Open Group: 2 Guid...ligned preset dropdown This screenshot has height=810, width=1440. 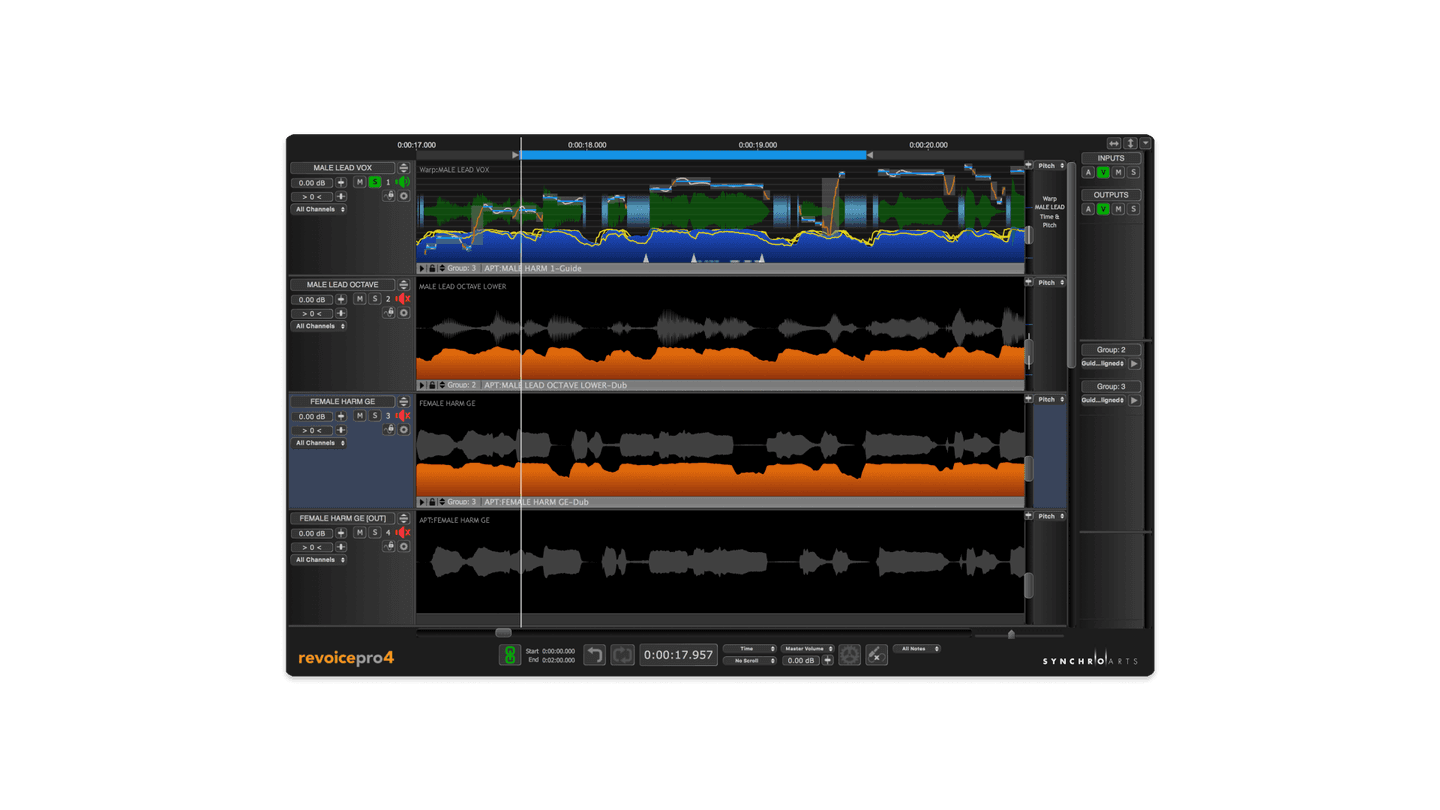tap(1103, 364)
